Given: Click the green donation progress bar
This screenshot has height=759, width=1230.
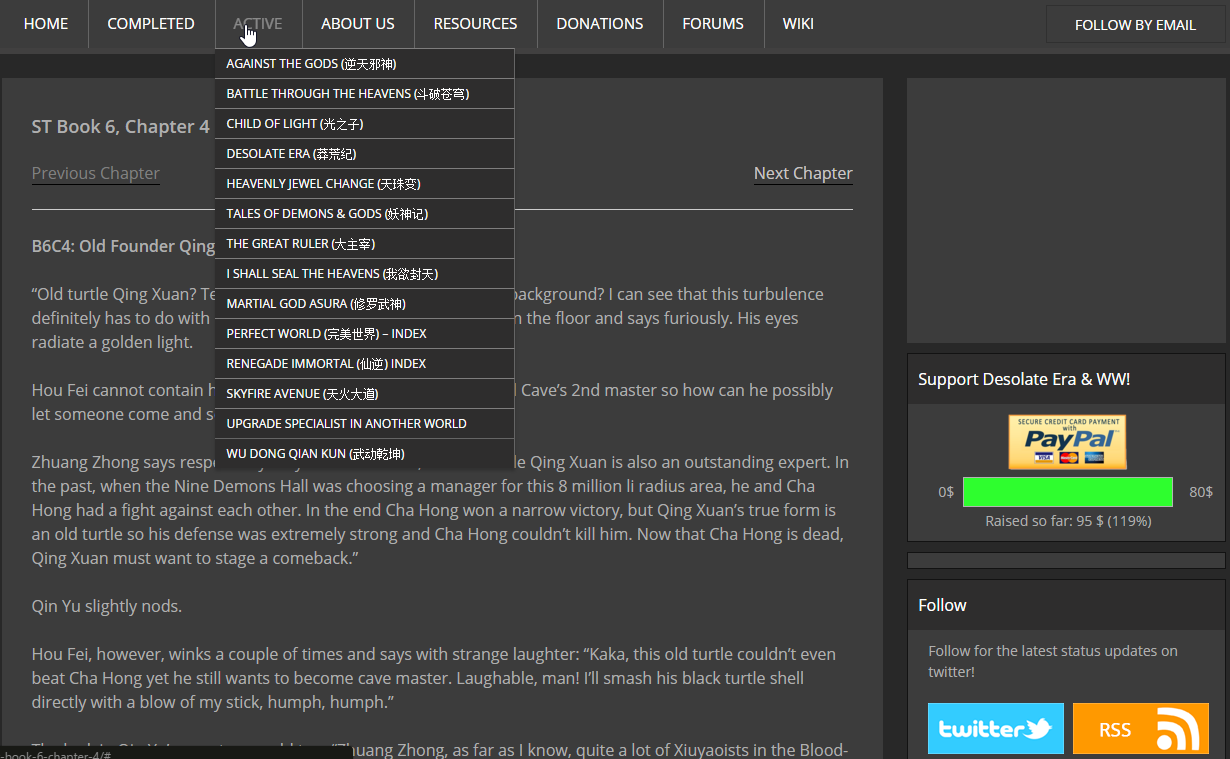Looking at the screenshot, I should 1067,492.
